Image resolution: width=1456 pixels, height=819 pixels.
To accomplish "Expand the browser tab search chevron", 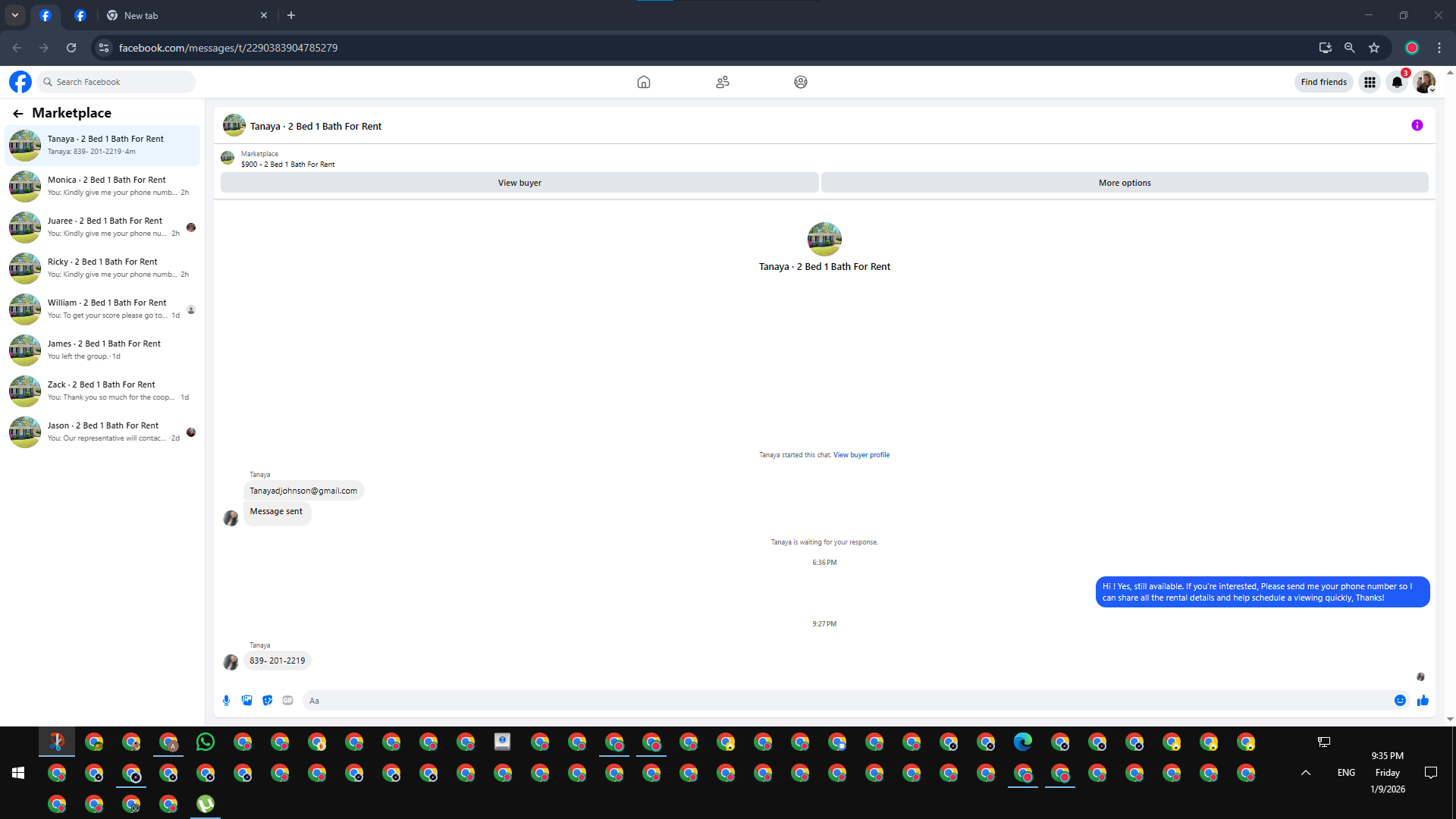I will 15,15.
